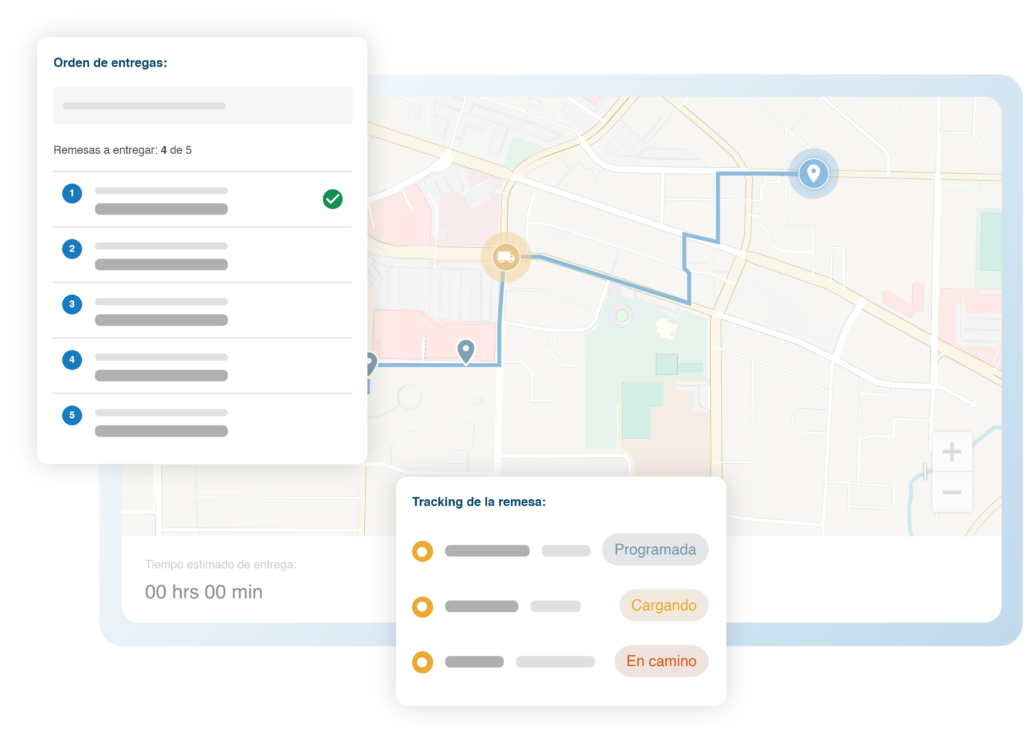Click the dark blue pin on the route
The width and height of the screenshot is (1024, 743).
(465, 350)
